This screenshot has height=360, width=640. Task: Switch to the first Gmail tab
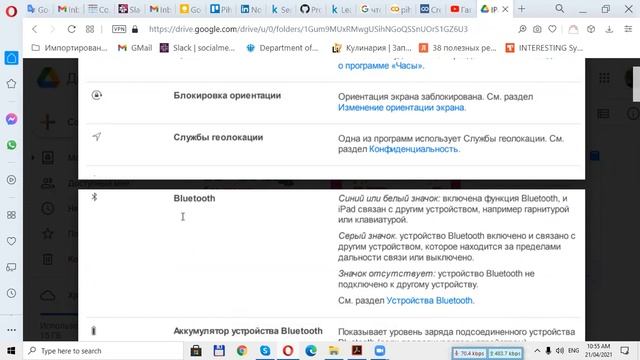coord(68,9)
